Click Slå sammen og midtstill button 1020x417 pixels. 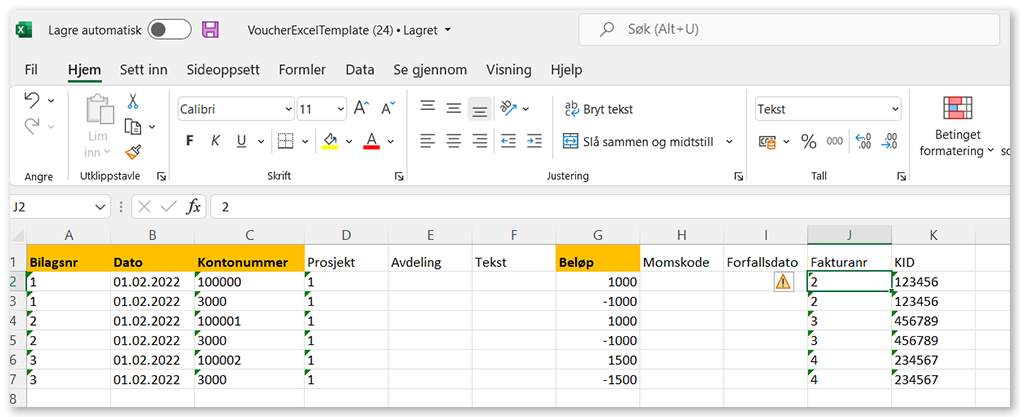pos(639,141)
